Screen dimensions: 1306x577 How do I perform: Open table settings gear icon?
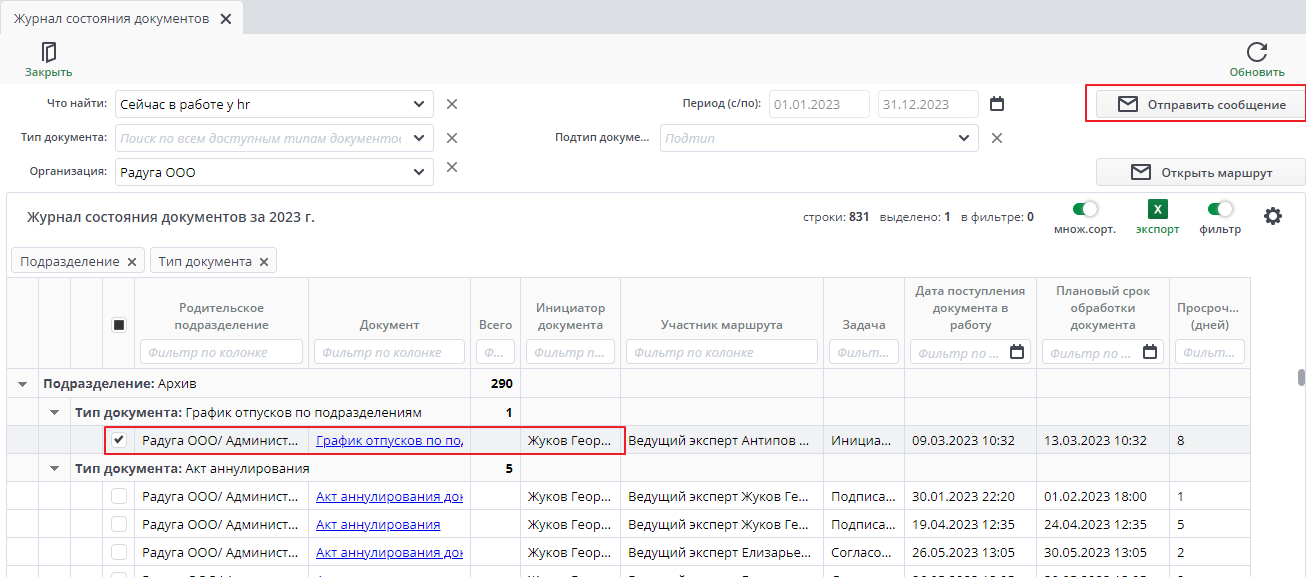pos(1272,216)
